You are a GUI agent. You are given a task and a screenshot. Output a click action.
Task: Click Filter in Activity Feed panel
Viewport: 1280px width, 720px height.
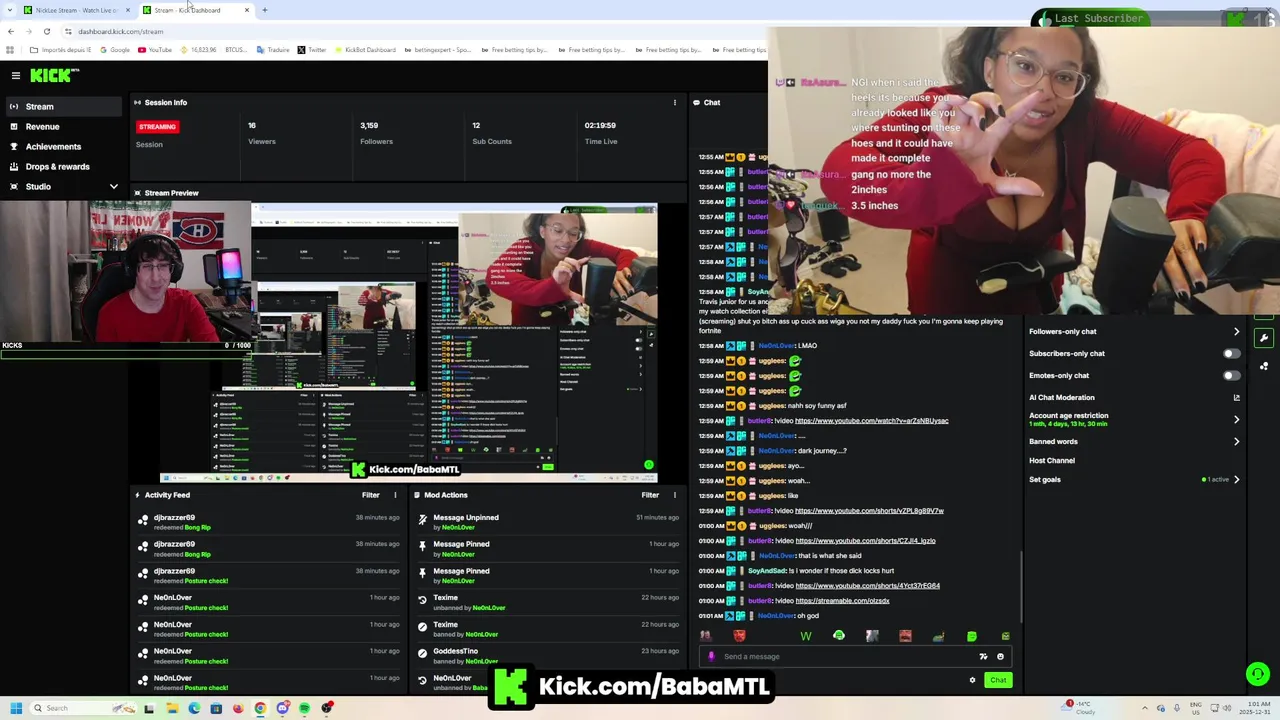(370, 495)
